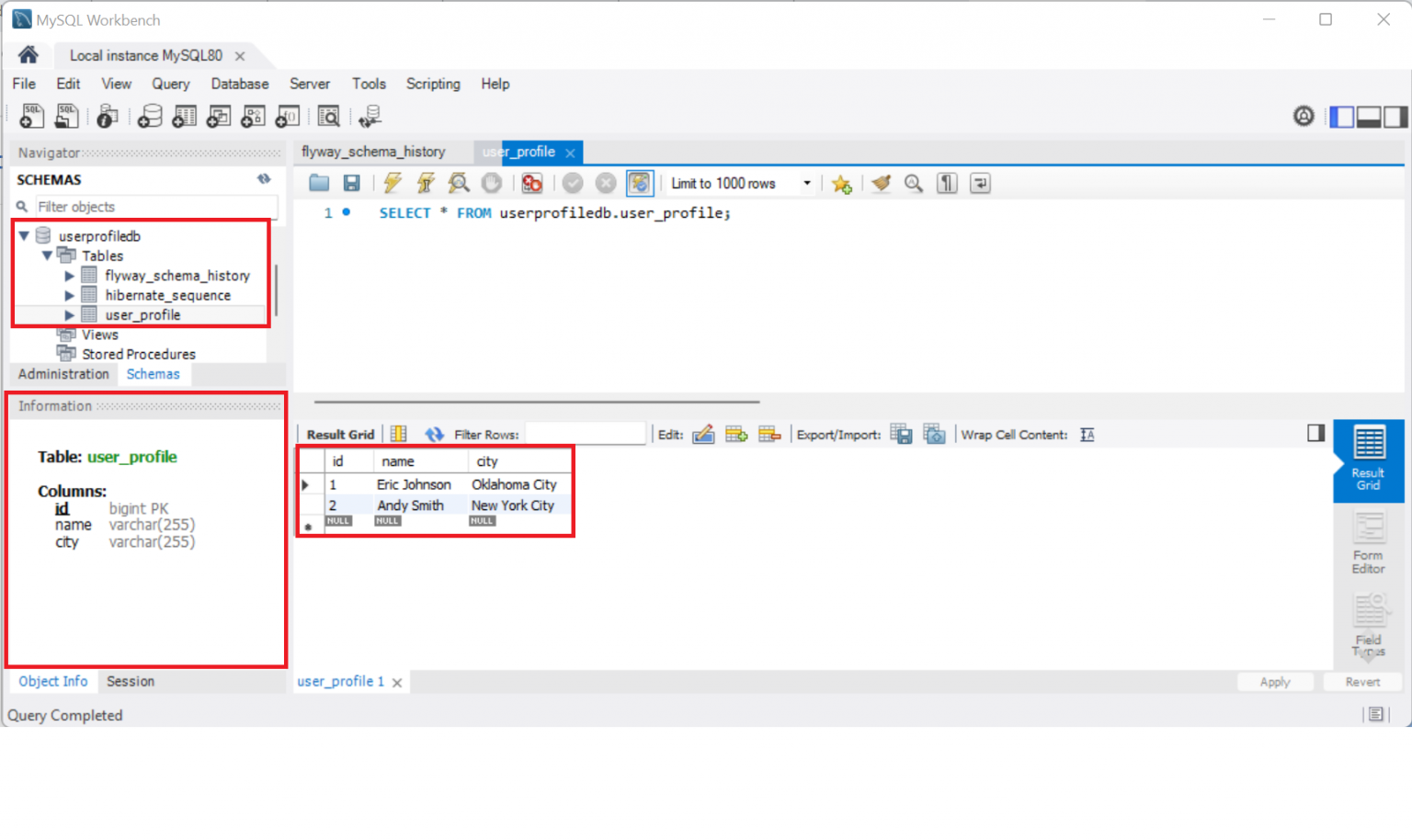Apply result grid changes
The height and width of the screenshot is (840, 1412).
pyautogui.click(x=1275, y=682)
